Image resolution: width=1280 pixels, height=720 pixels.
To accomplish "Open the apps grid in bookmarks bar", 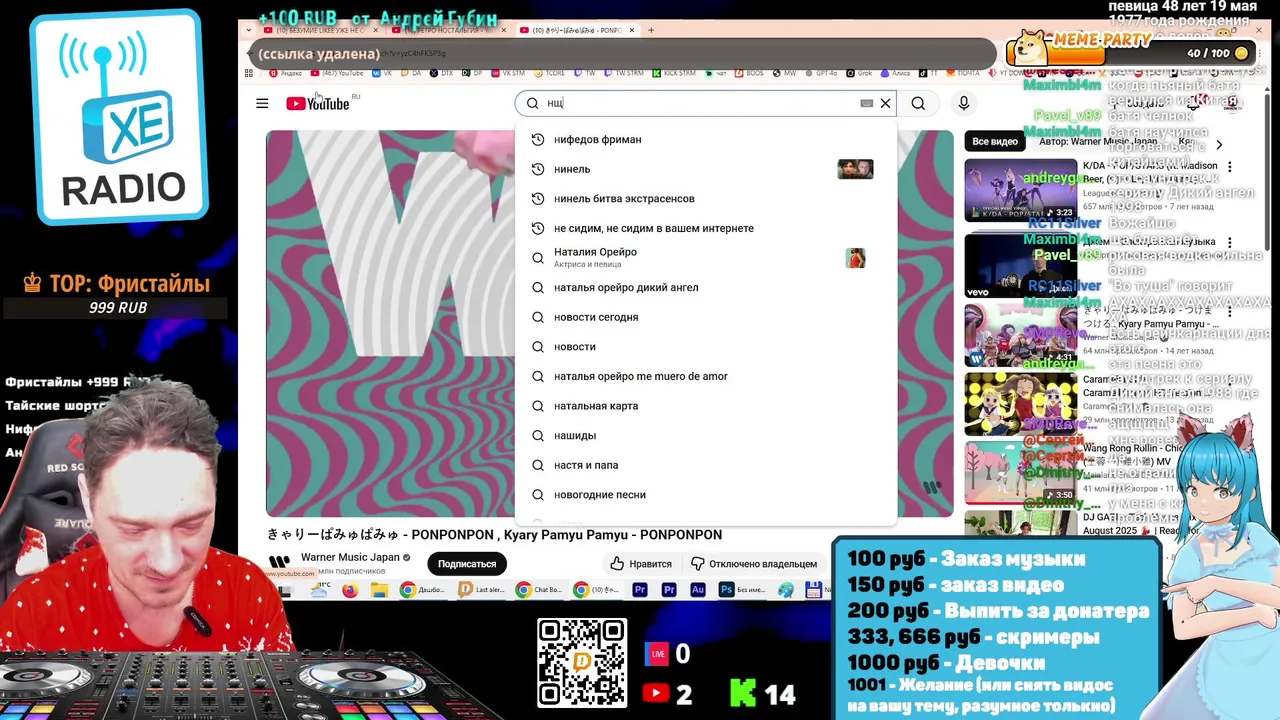I will [x=248, y=73].
